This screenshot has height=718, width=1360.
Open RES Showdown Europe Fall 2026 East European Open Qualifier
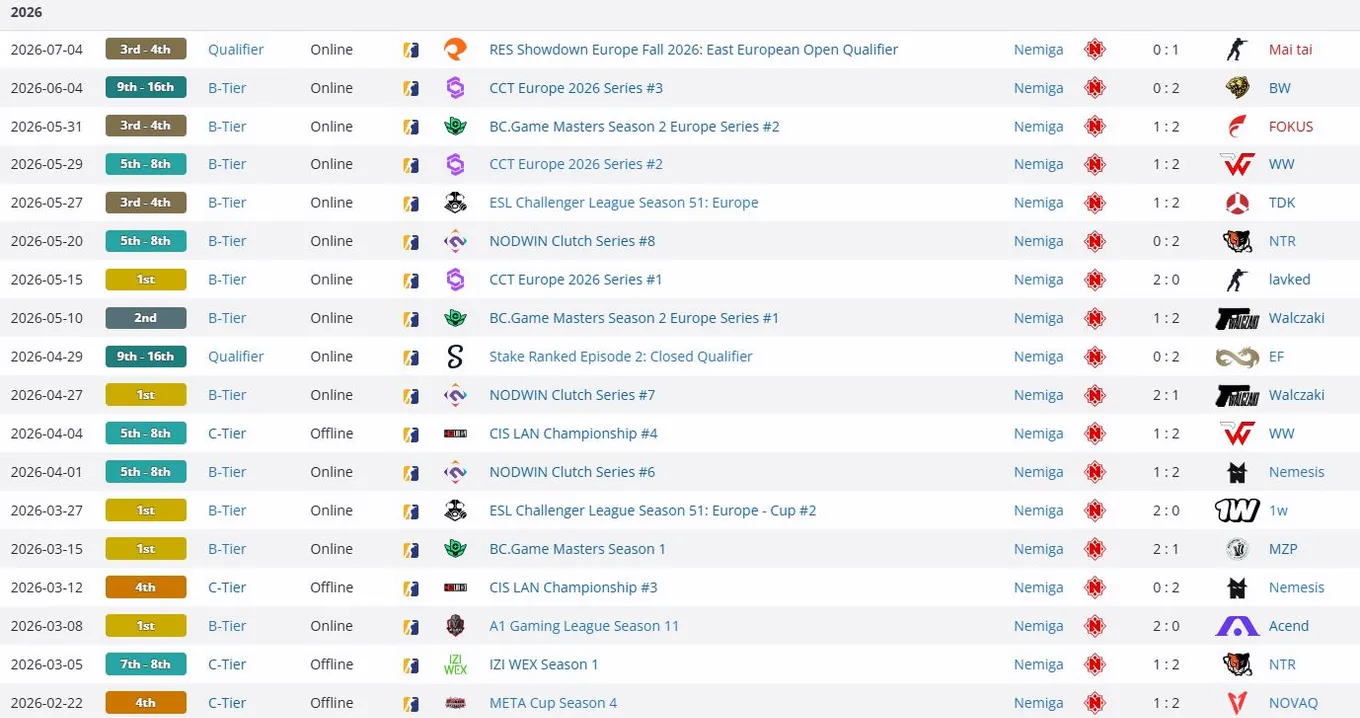pos(693,49)
